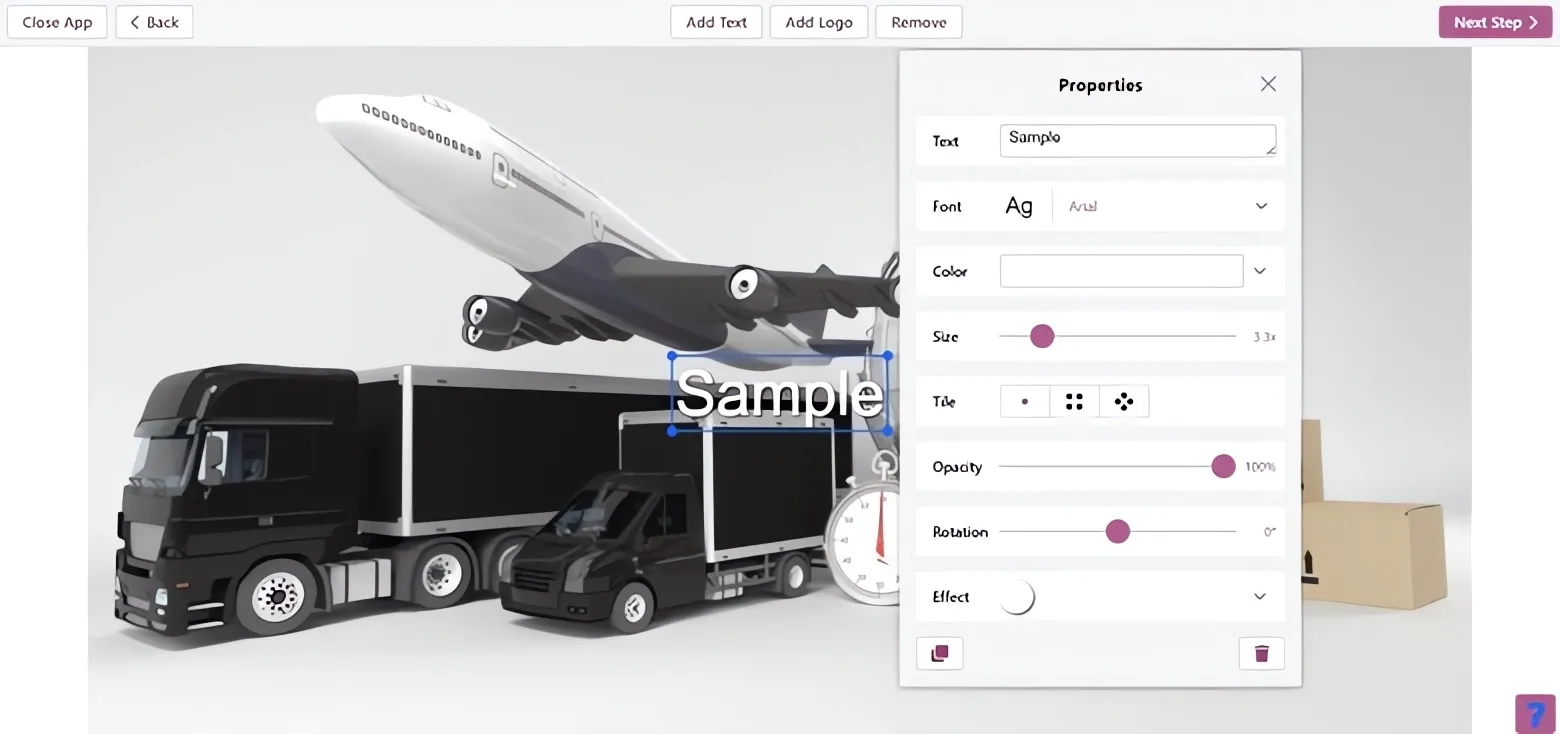
Task: Click Add Text in the top toolbar
Action: click(716, 22)
